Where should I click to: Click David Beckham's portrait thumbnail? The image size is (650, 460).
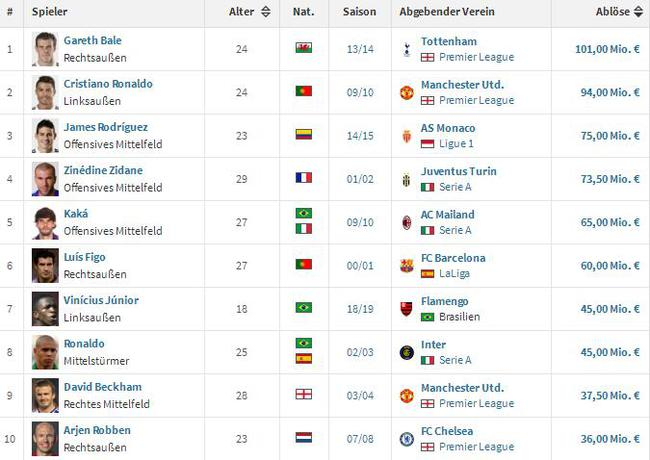click(x=44, y=395)
